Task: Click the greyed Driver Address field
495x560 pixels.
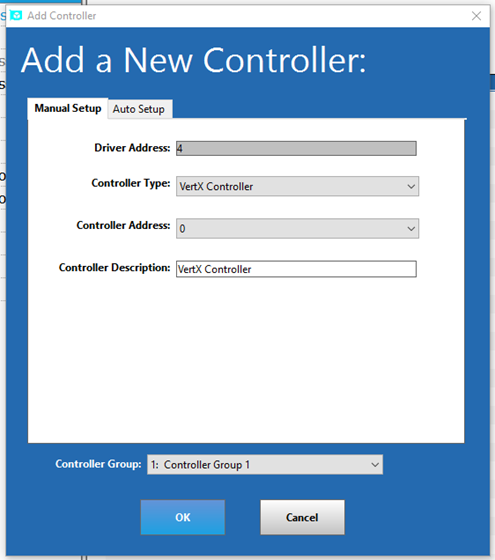Action: [x=296, y=148]
